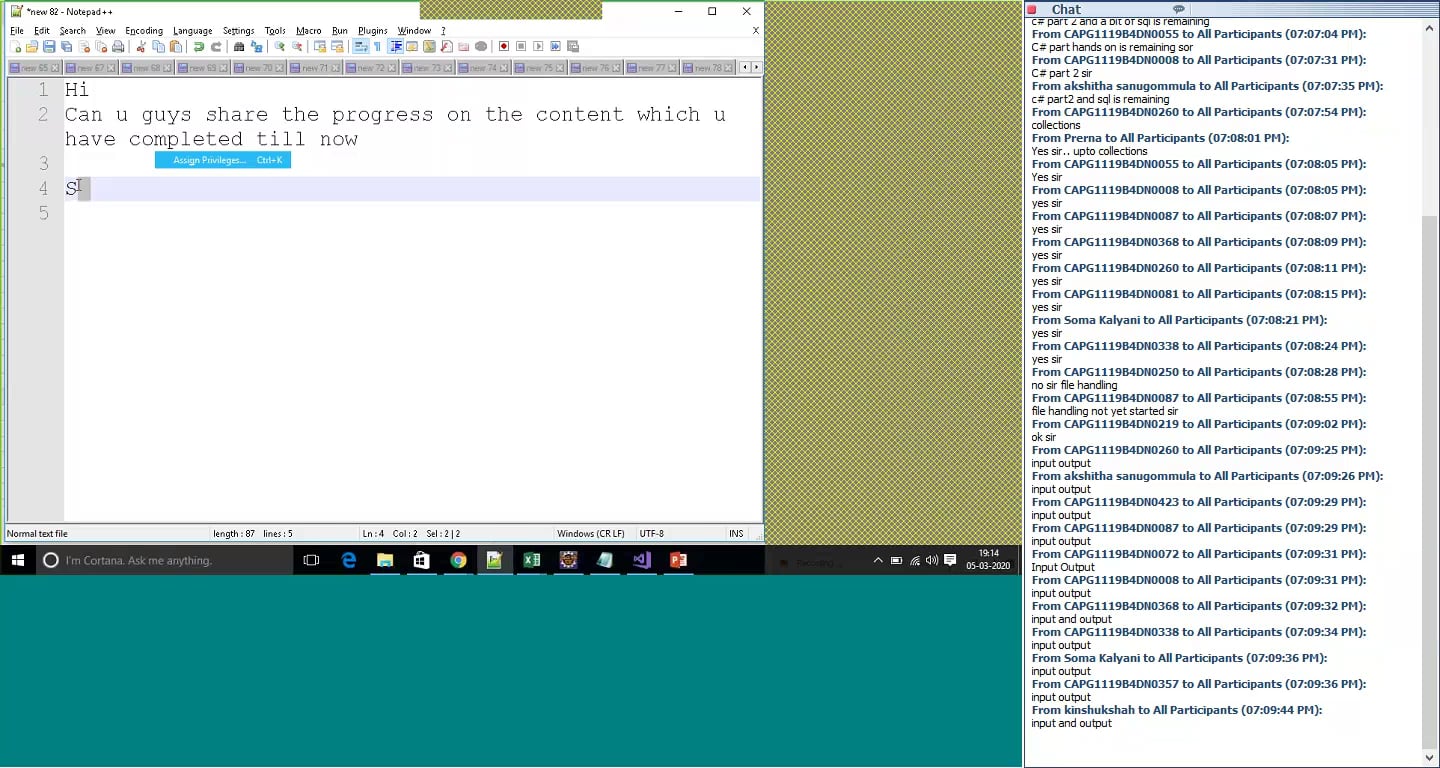Open the Macro menu
This screenshot has height=768, width=1440.
309,31
